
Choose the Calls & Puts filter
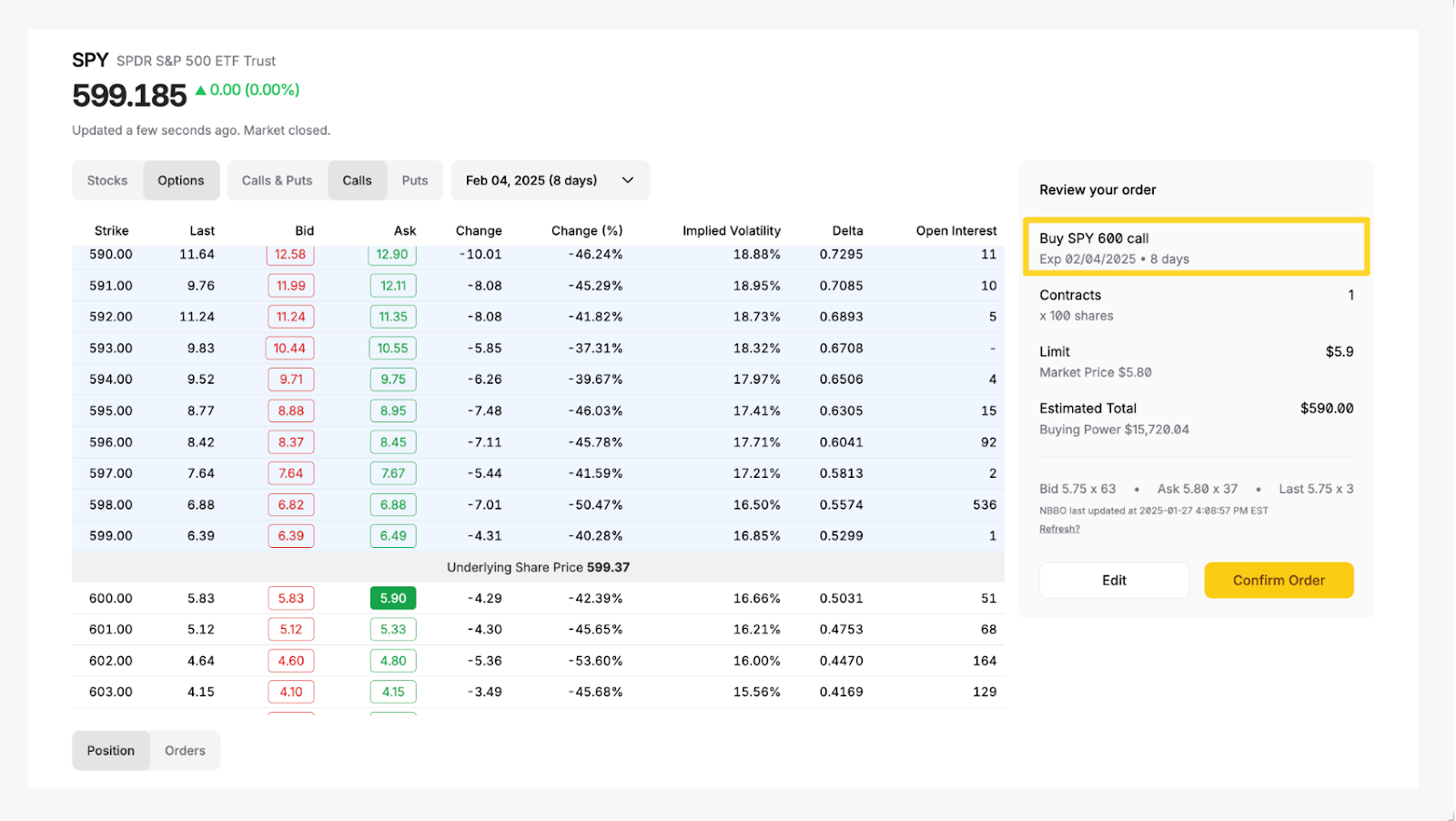(277, 180)
